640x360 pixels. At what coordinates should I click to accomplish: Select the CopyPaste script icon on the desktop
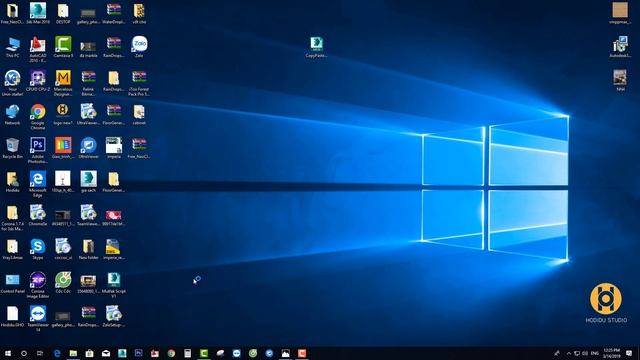[316, 47]
